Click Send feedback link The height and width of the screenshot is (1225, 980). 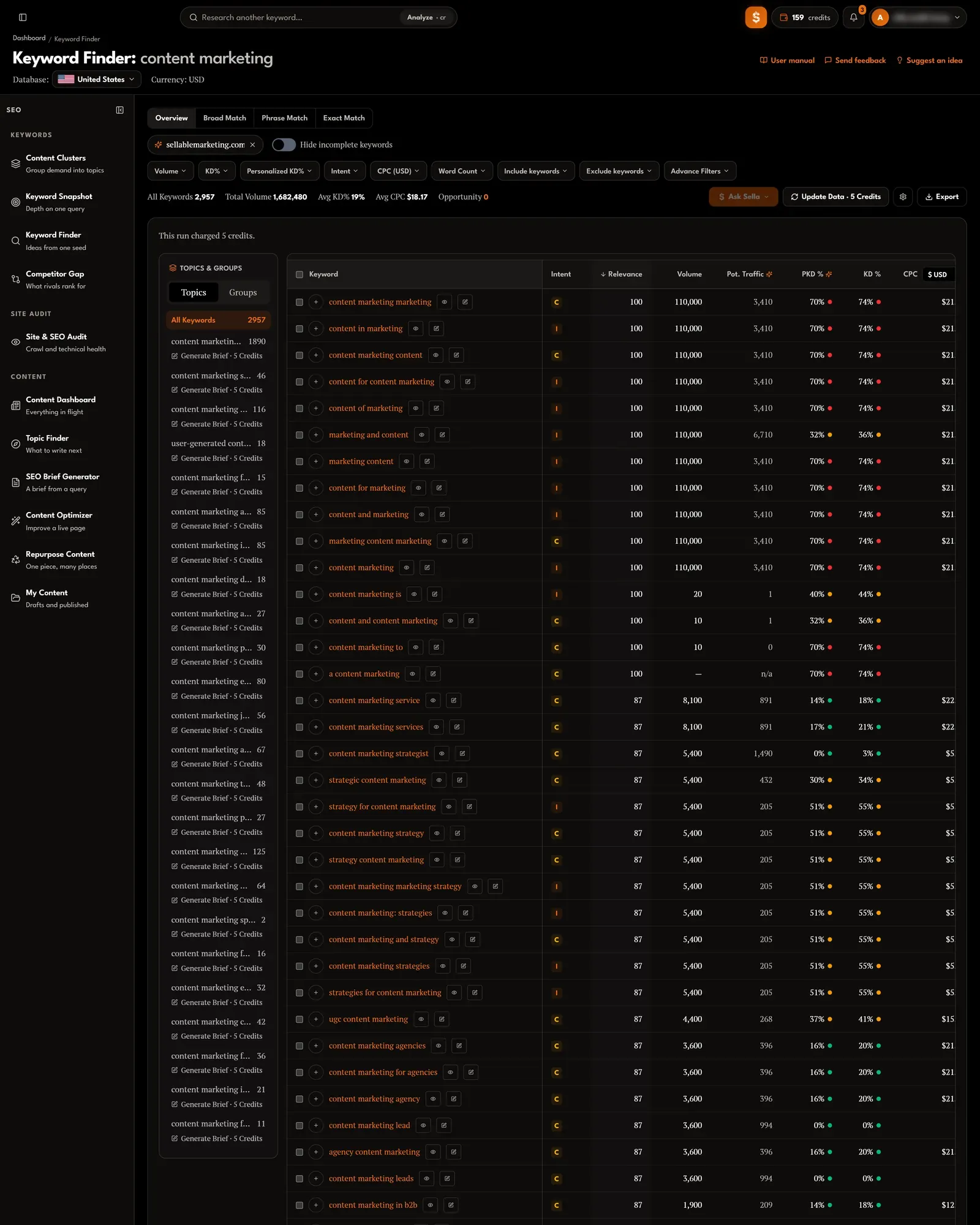855,61
